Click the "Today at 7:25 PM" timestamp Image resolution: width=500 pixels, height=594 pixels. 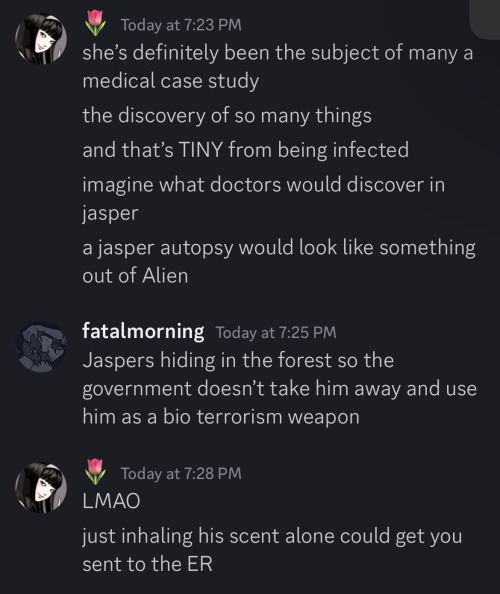coord(276,333)
